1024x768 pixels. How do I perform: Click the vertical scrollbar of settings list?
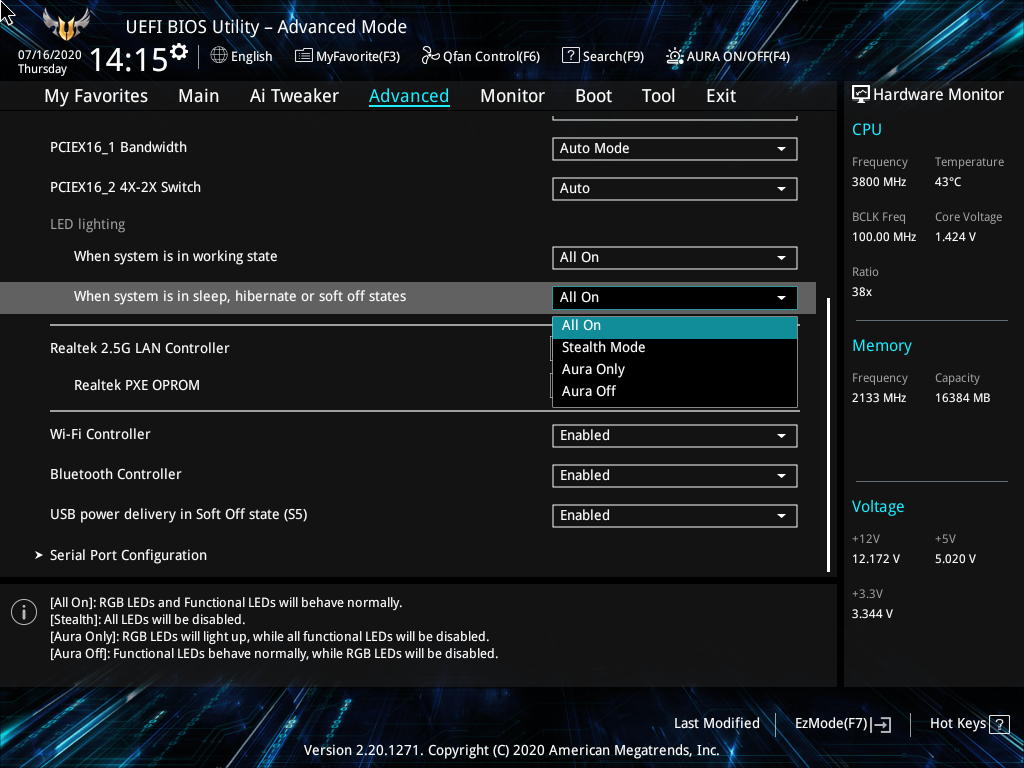coord(828,434)
